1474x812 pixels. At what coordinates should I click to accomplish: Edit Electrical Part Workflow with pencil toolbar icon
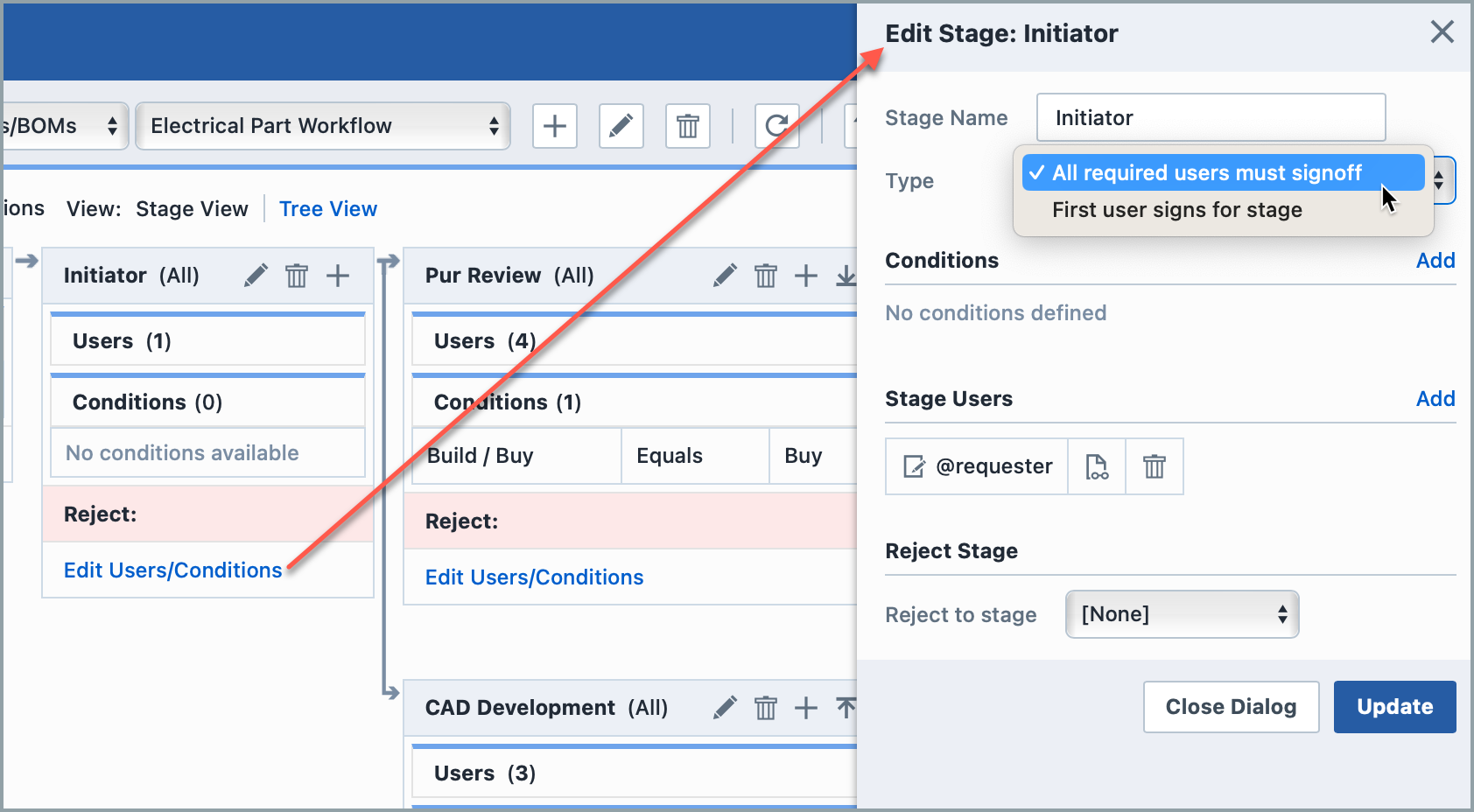[x=621, y=126]
